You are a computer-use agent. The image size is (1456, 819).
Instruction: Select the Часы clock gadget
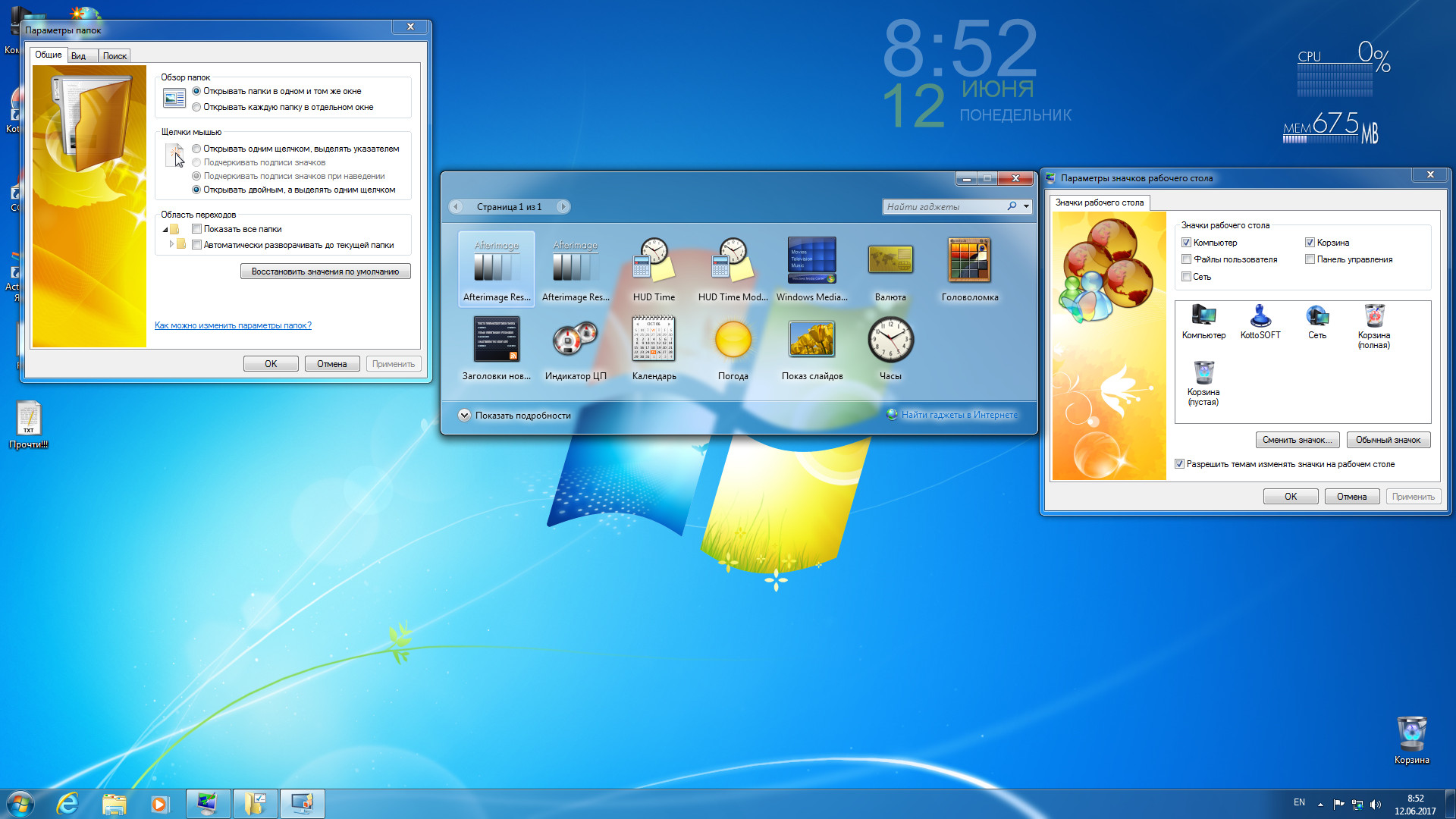890,348
